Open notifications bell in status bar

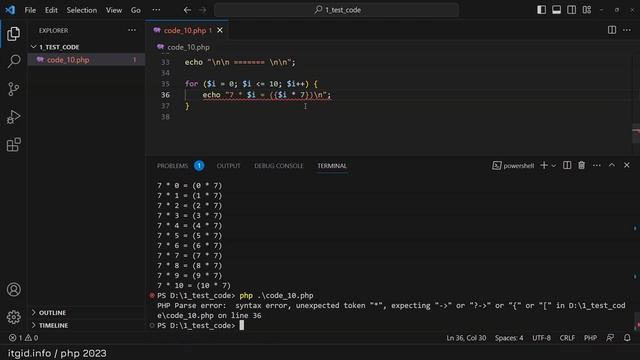(x=627, y=338)
